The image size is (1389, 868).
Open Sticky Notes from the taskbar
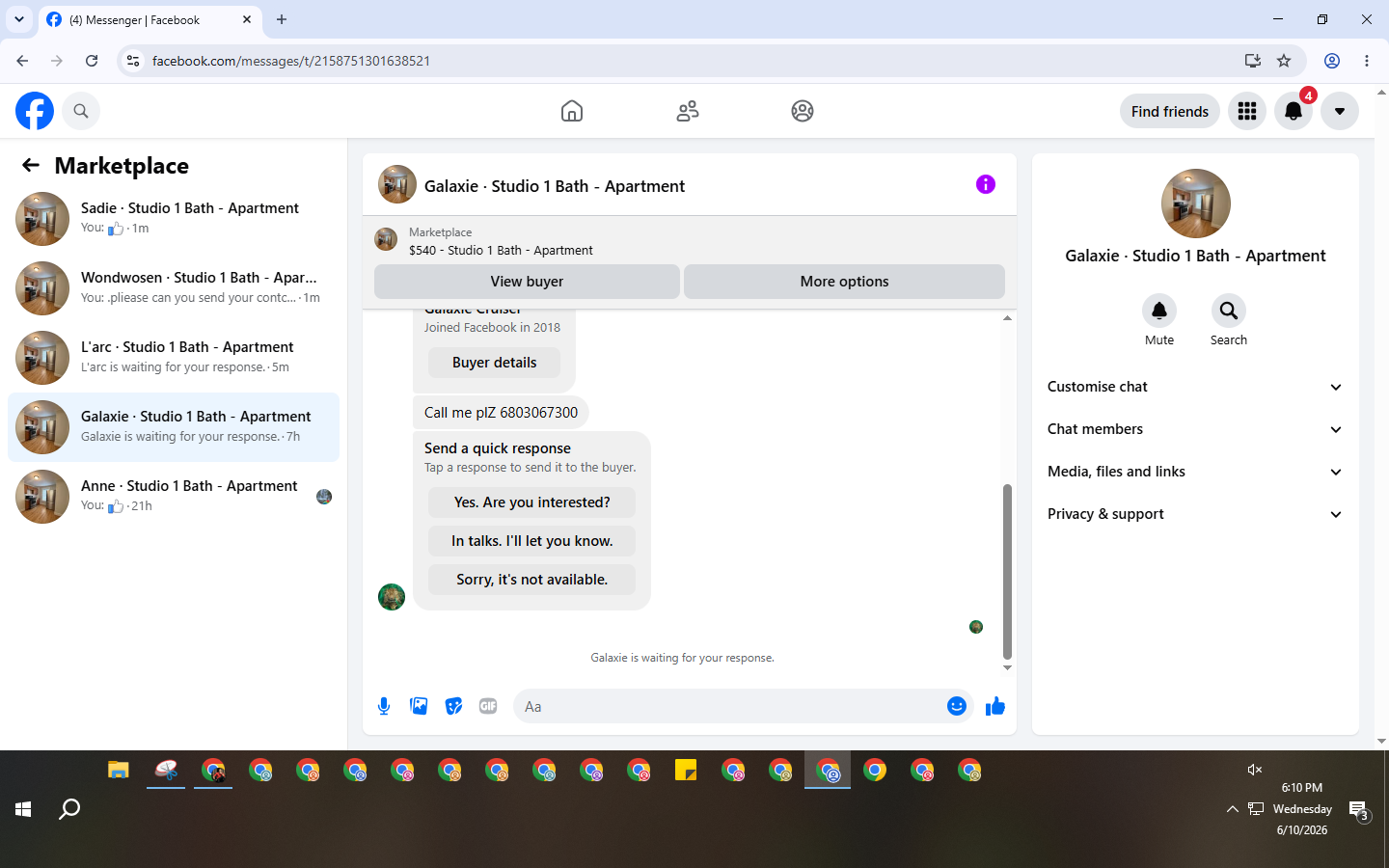click(x=686, y=770)
